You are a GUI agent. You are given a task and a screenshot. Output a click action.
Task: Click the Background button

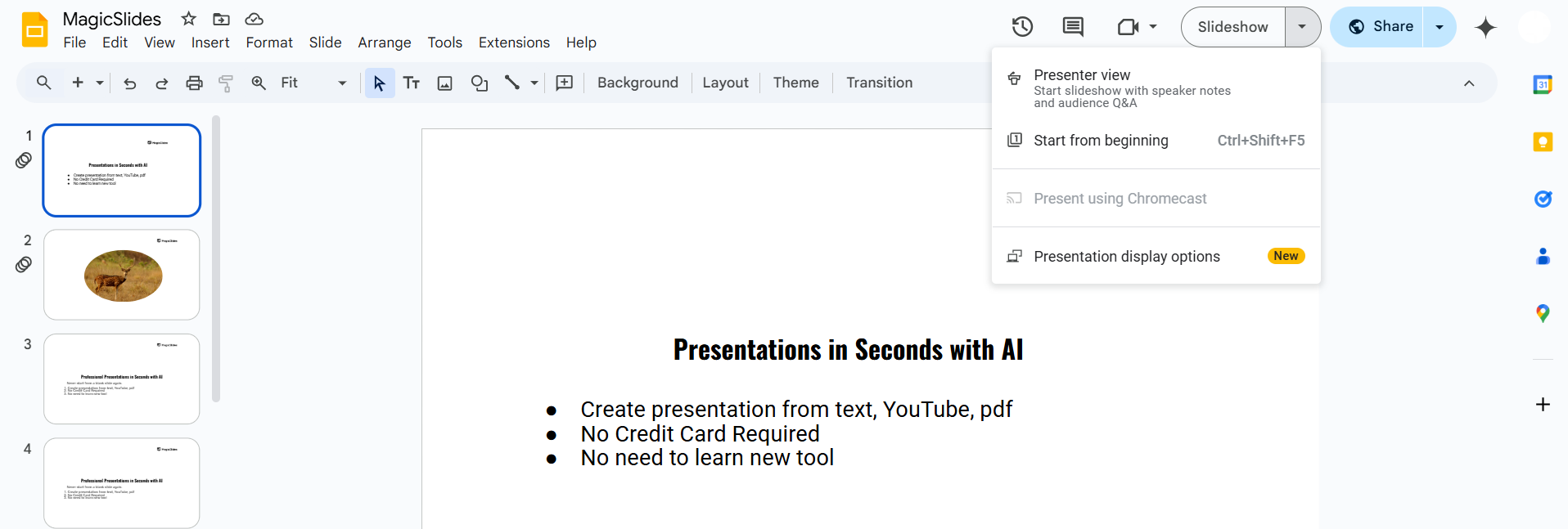(x=638, y=83)
